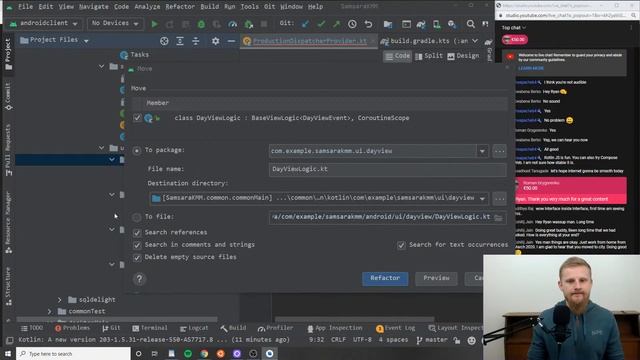Screen dimensions: 640x360
Task: Open the Commit tool window in the left sidebar
Action: point(8,96)
